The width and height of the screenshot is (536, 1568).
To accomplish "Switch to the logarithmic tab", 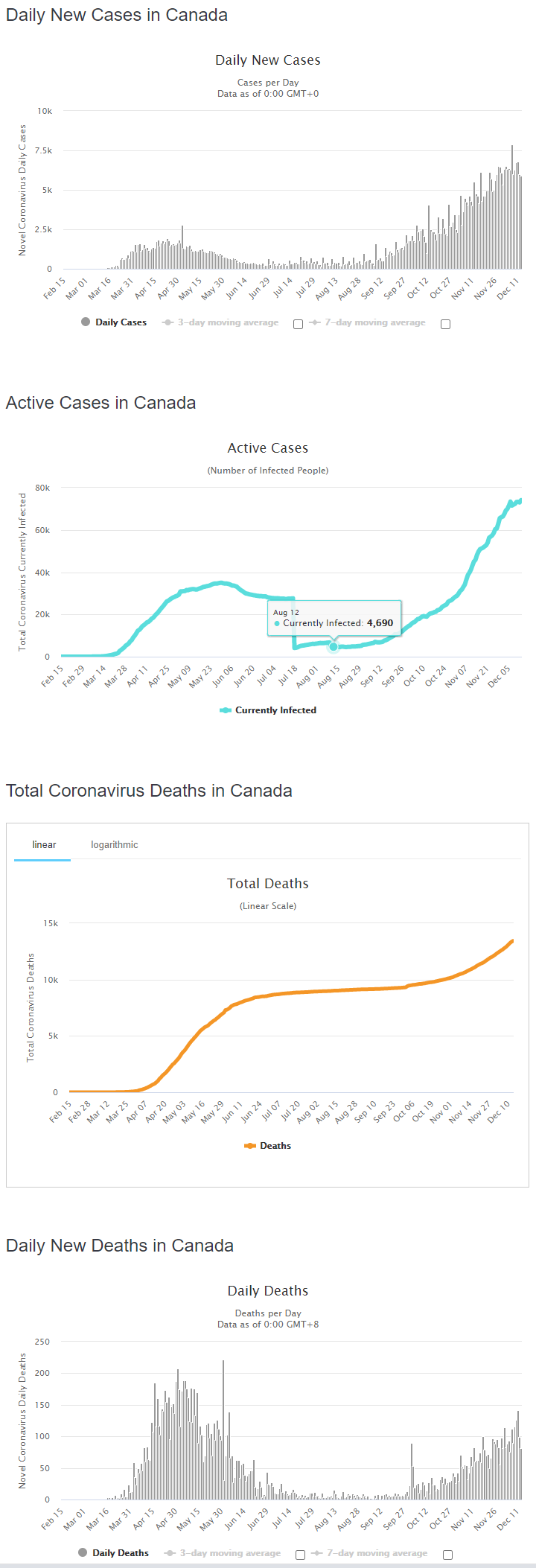I will tap(115, 844).
